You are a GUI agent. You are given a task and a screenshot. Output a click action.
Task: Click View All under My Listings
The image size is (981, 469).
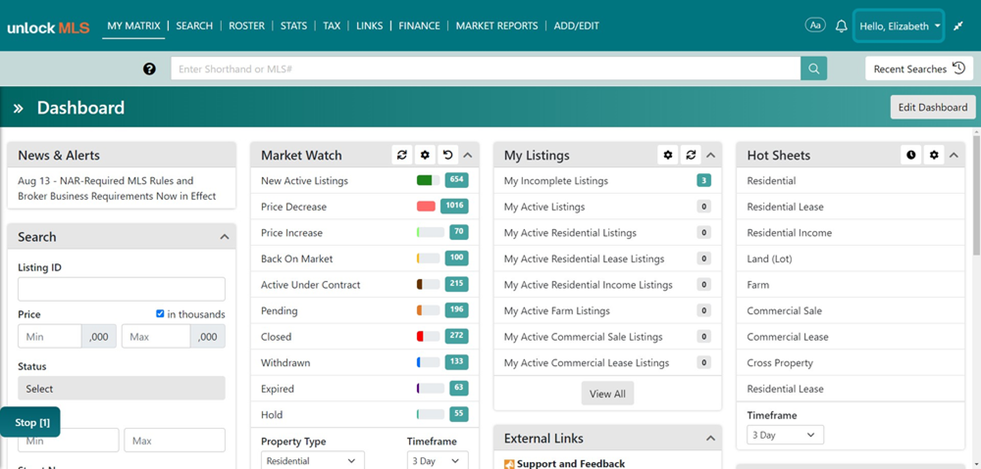(607, 393)
